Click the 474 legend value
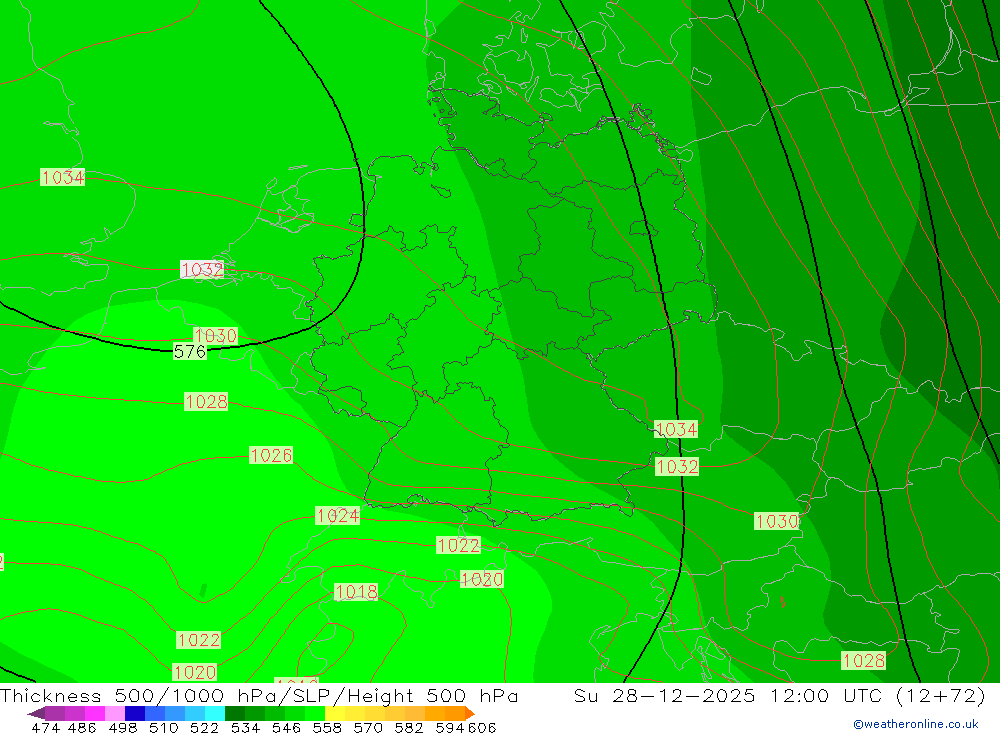Screen dimensions: 1000x733 [45, 727]
